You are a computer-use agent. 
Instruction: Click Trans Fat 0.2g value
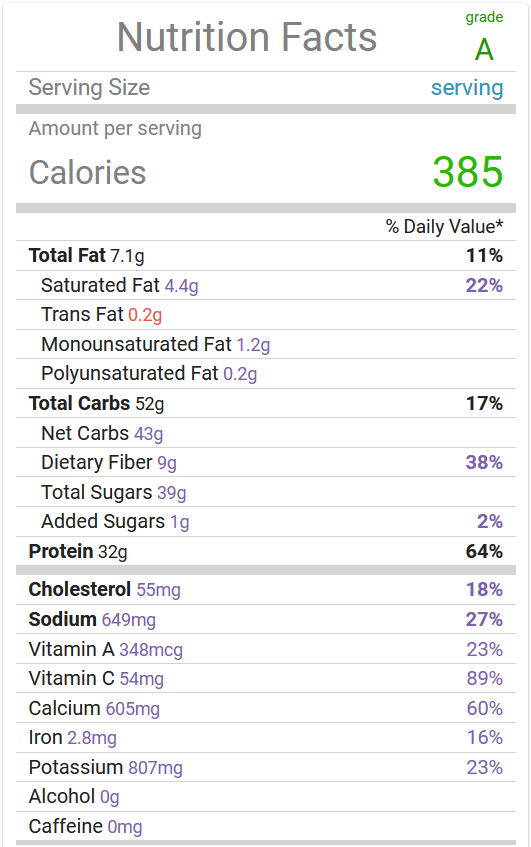tap(145, 315)
